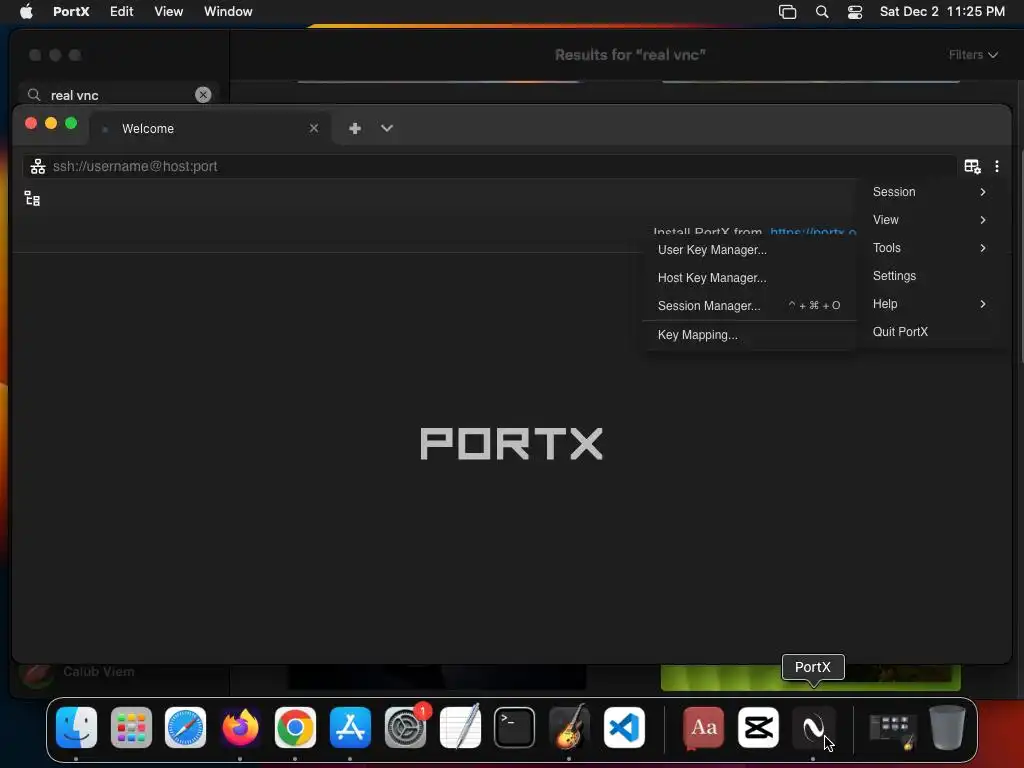Click the network icon in address bar
Screen dimensions: 1024x768
point(38,167)
